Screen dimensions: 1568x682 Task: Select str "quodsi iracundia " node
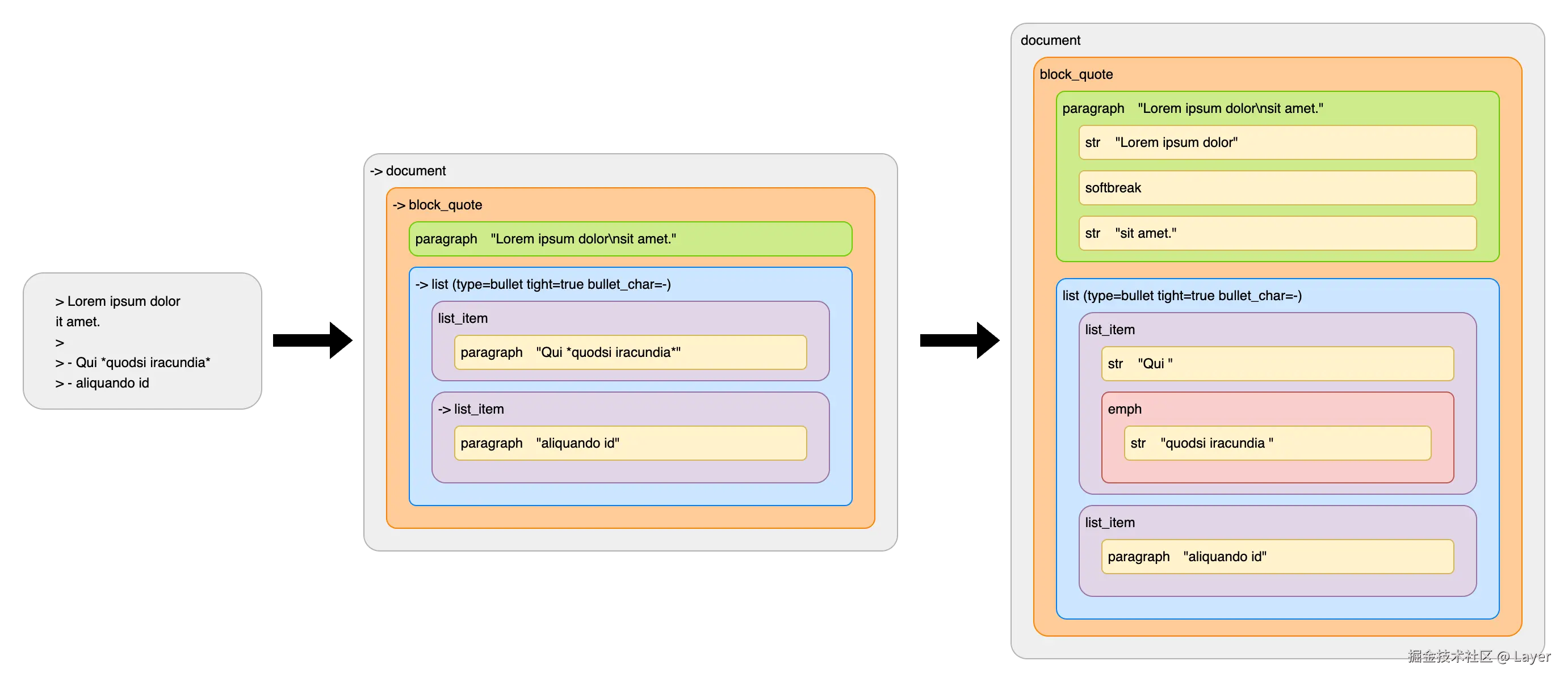pyautogui.click(x=1277, y=443)
